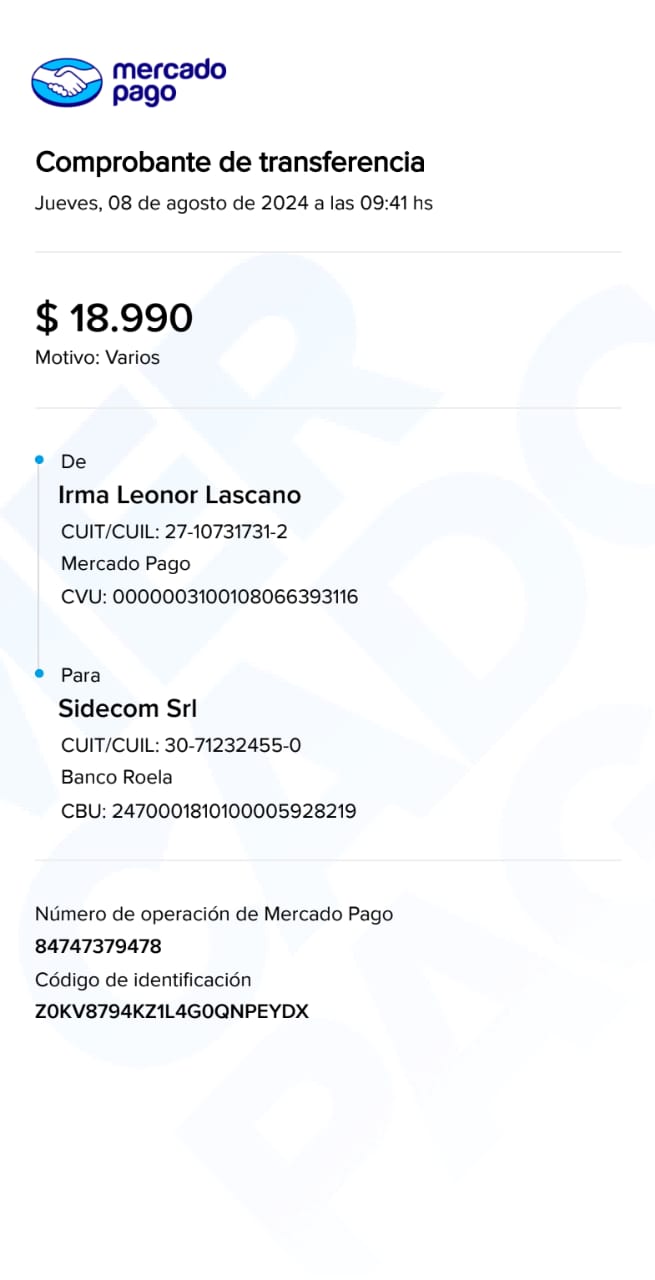Select the "Comprobante de transferencia" heading

click(230, 162)
